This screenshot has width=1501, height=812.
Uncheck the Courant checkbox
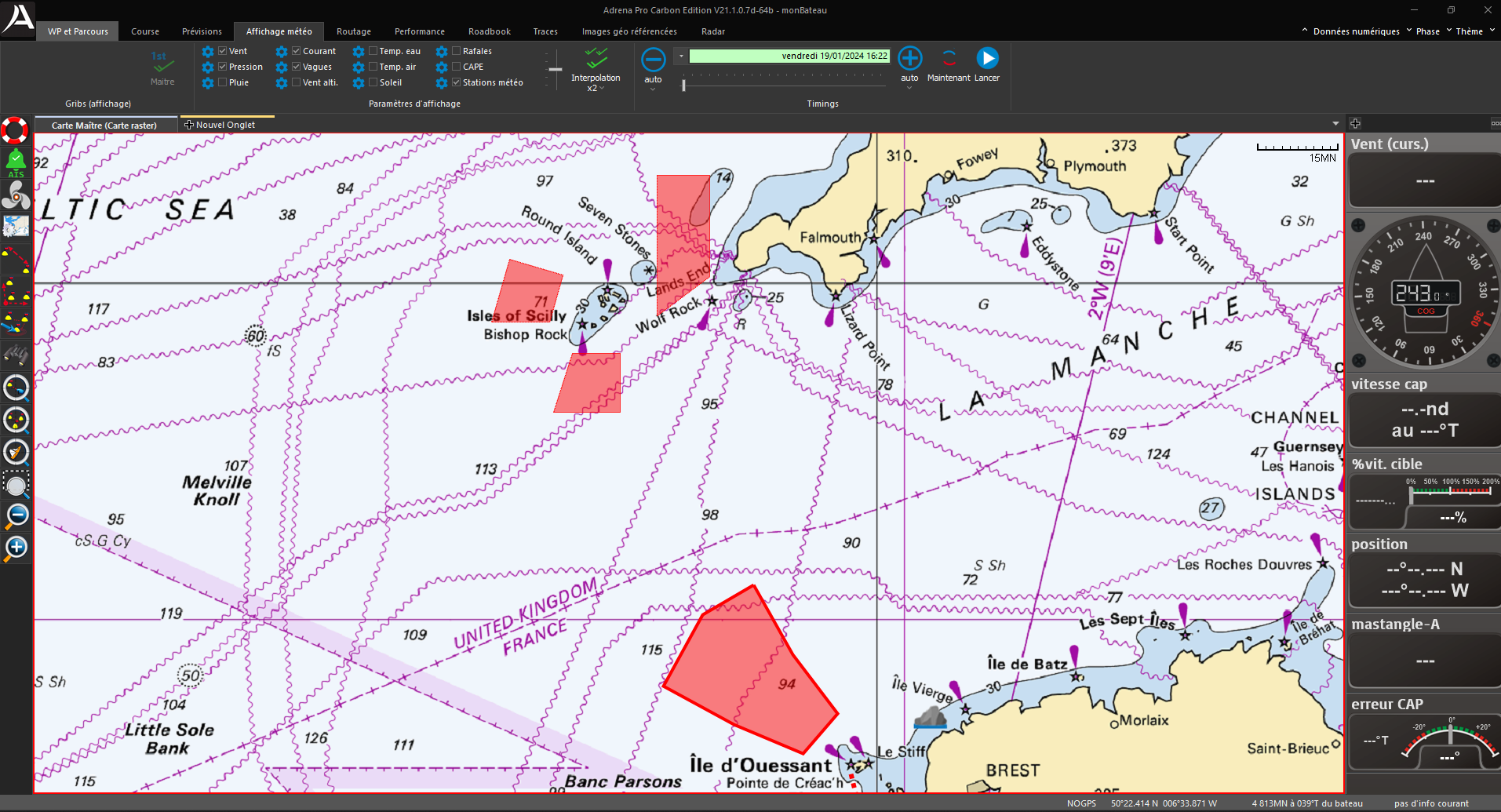[297, 51]
